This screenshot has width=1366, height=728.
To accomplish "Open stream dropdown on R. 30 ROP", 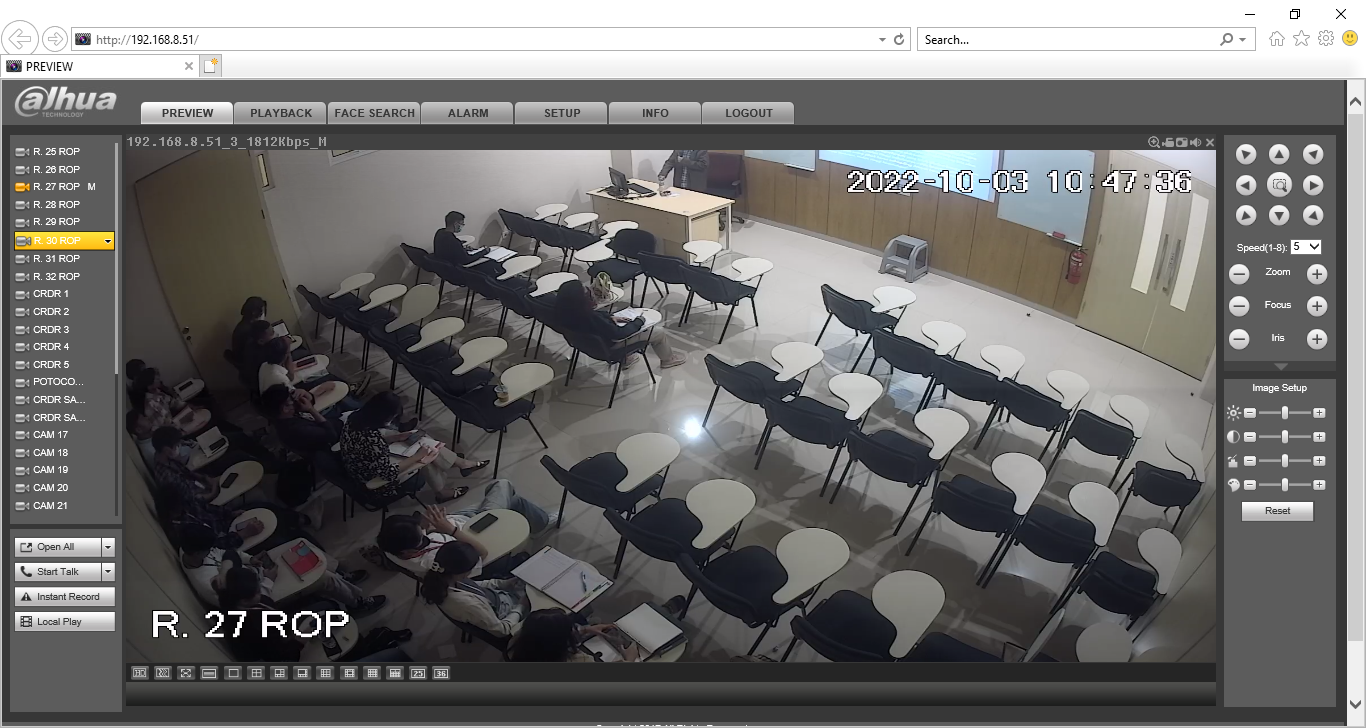I will 108,241.
